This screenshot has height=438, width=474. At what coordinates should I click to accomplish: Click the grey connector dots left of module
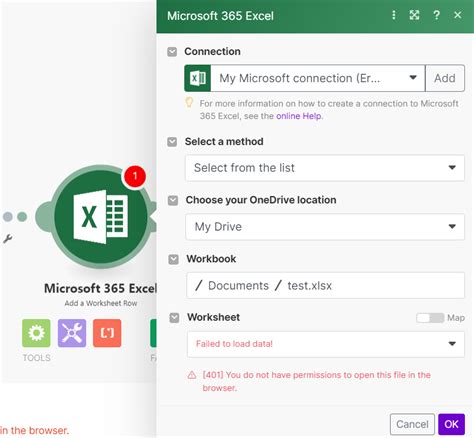coord(15,217)
